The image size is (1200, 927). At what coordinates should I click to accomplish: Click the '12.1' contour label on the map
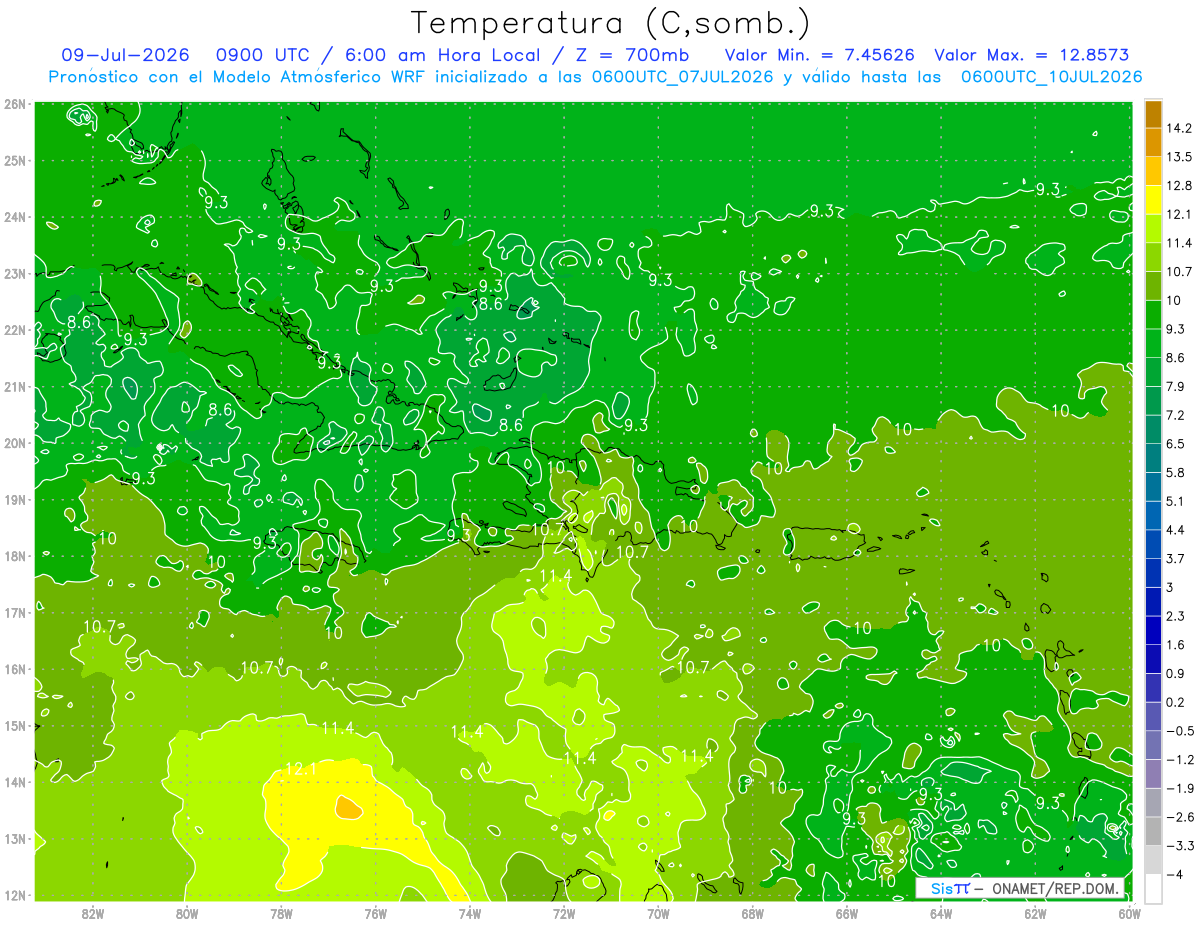(x=301, y=769)
